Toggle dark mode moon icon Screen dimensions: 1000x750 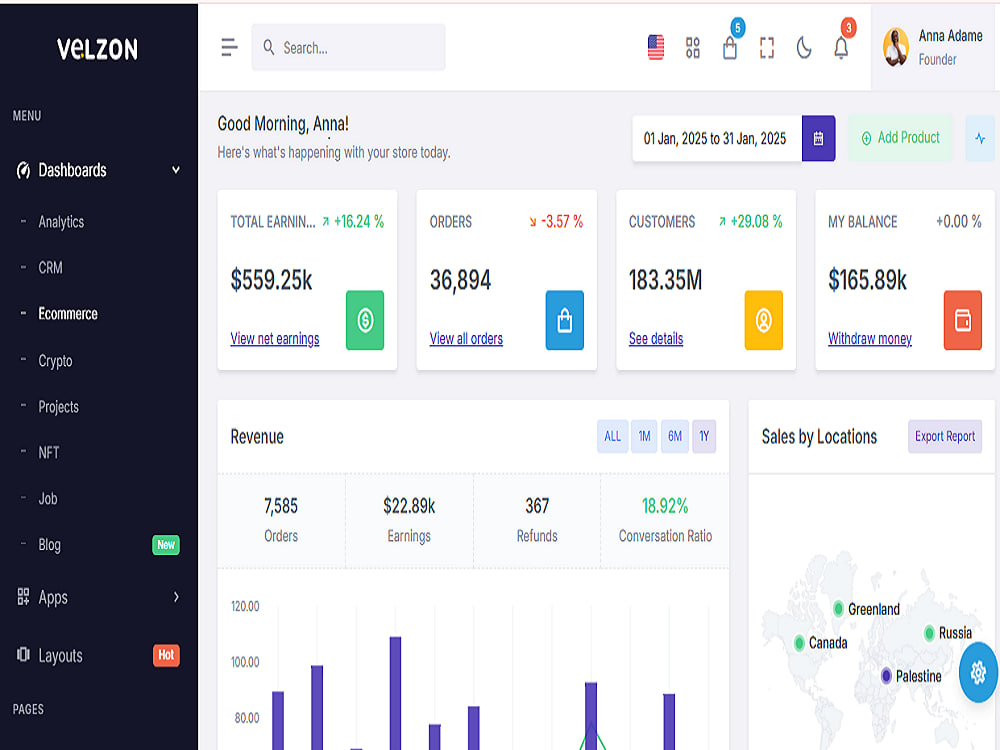coord(804,47)
